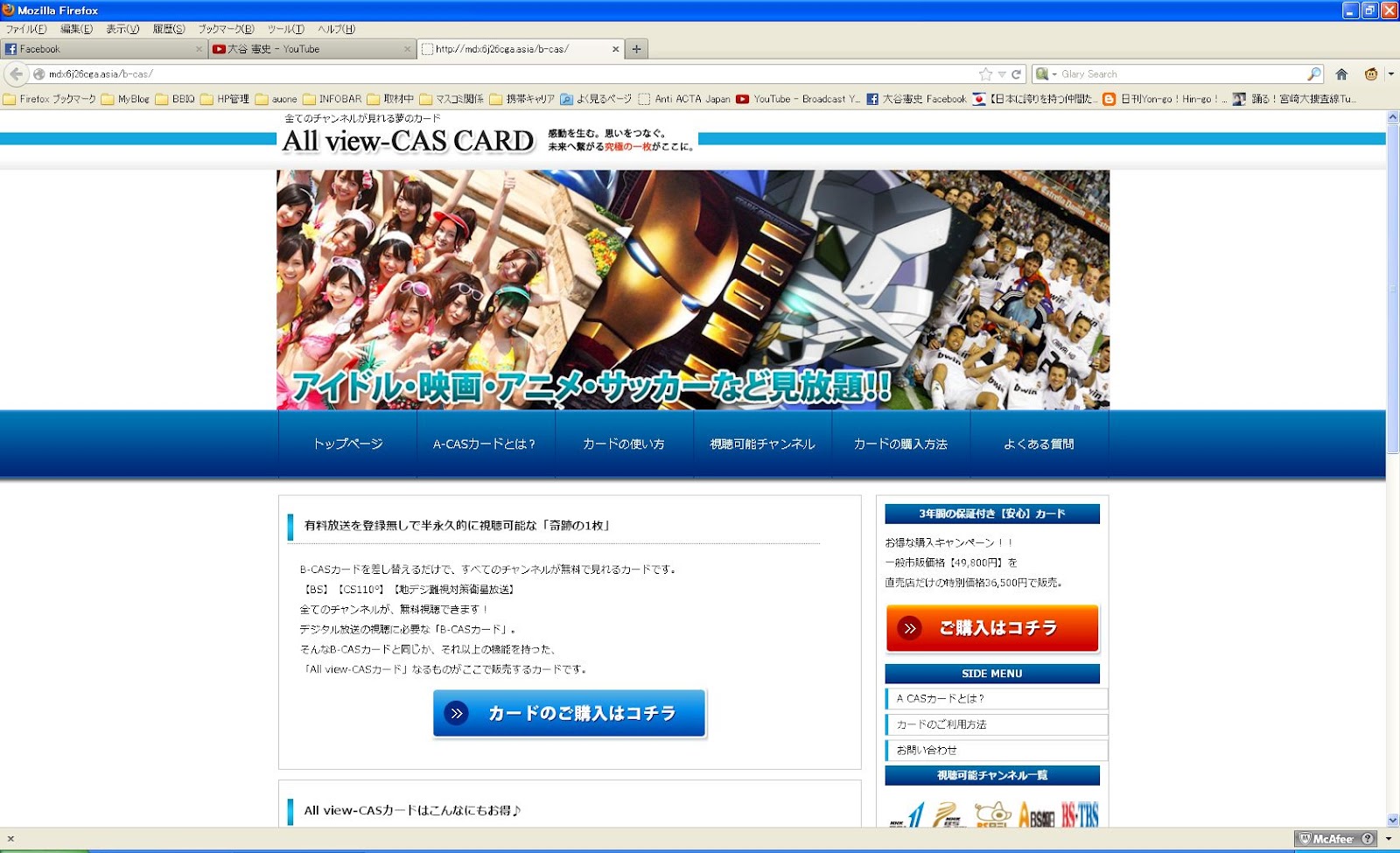Open the auone bookmark folder
This screenshot has width=1400, height=853.
[x=276, y=99]
